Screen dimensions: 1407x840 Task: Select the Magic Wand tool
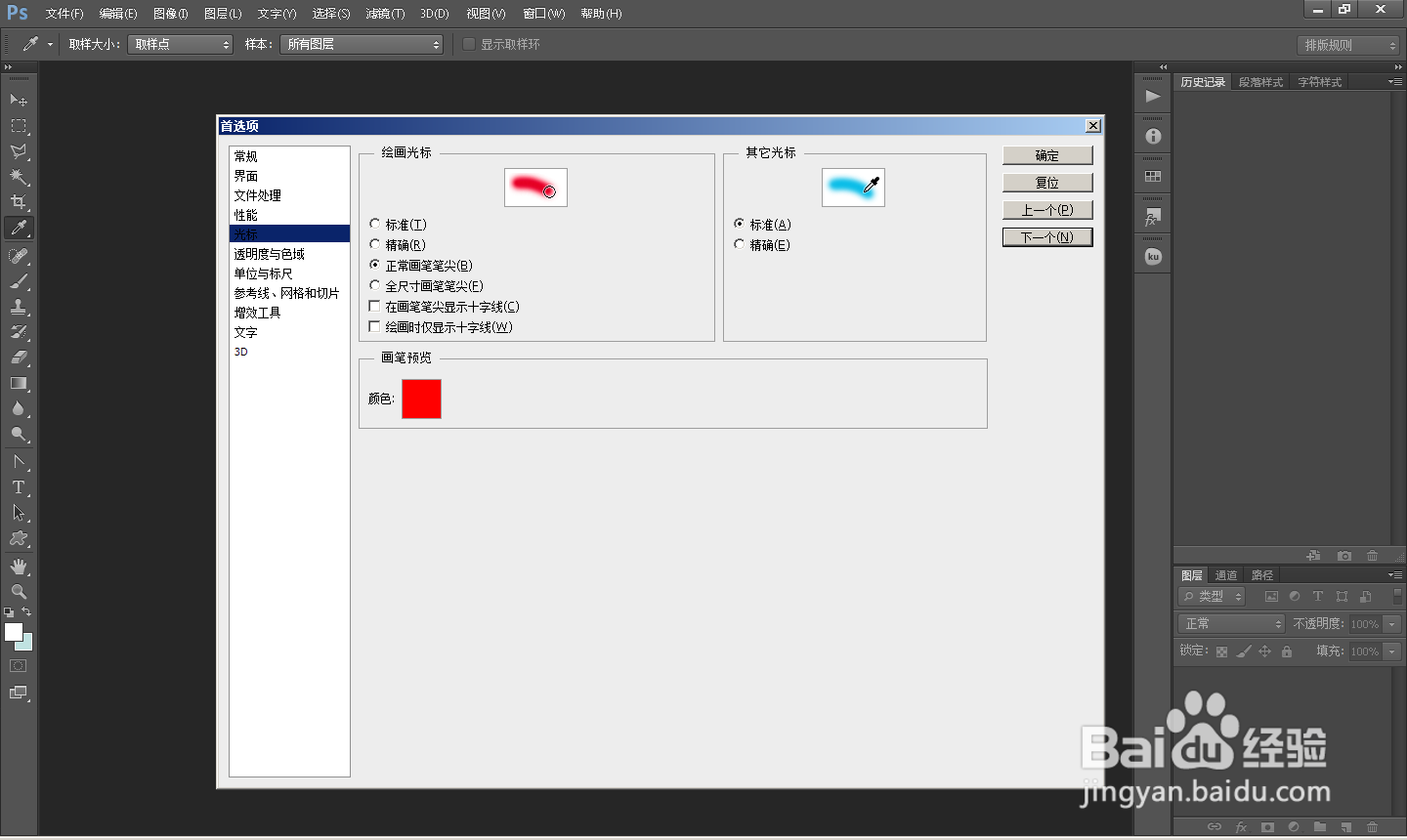point(19,177)
